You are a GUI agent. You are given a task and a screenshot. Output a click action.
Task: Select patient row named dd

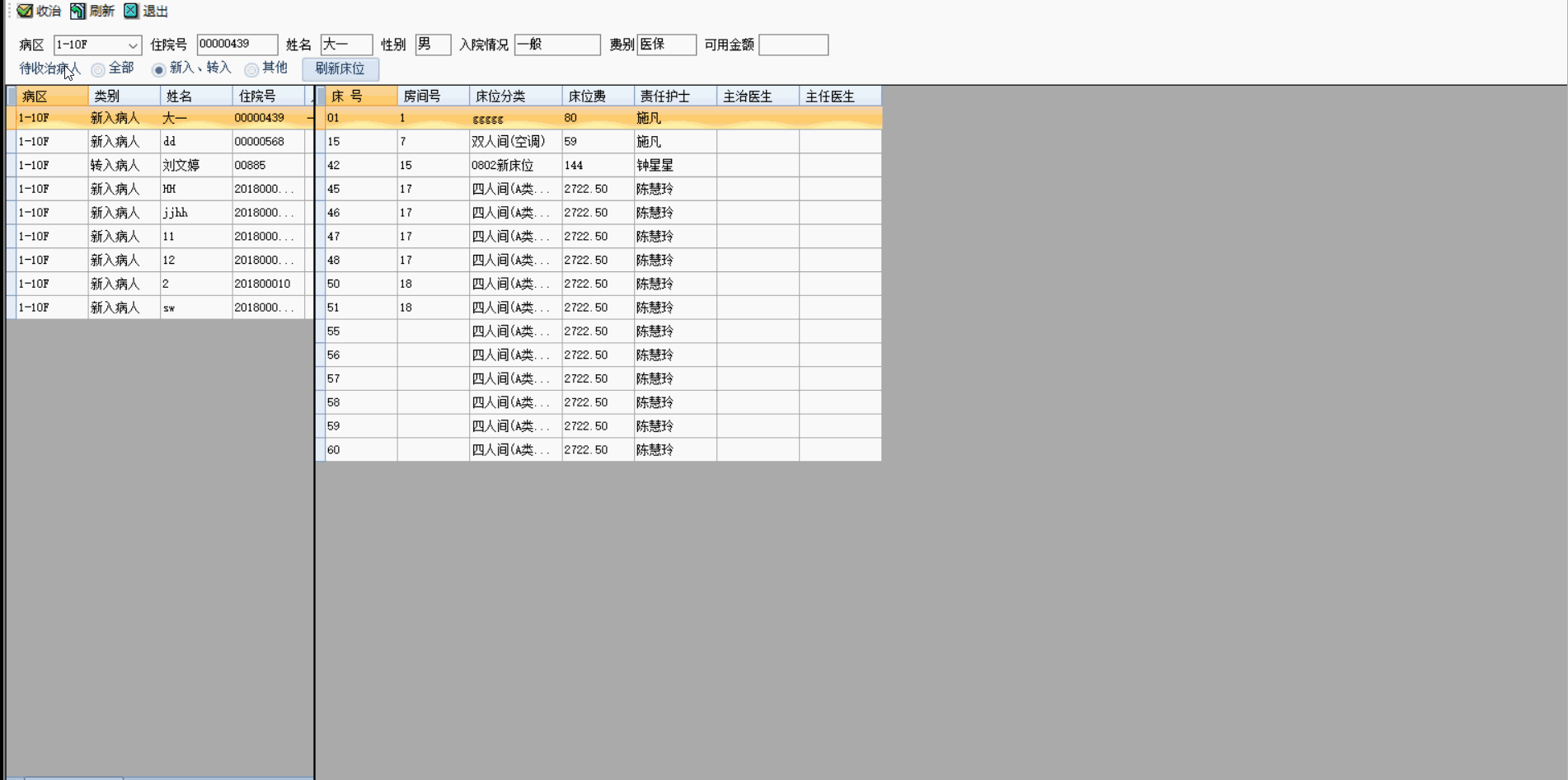(x=161, y=142)
